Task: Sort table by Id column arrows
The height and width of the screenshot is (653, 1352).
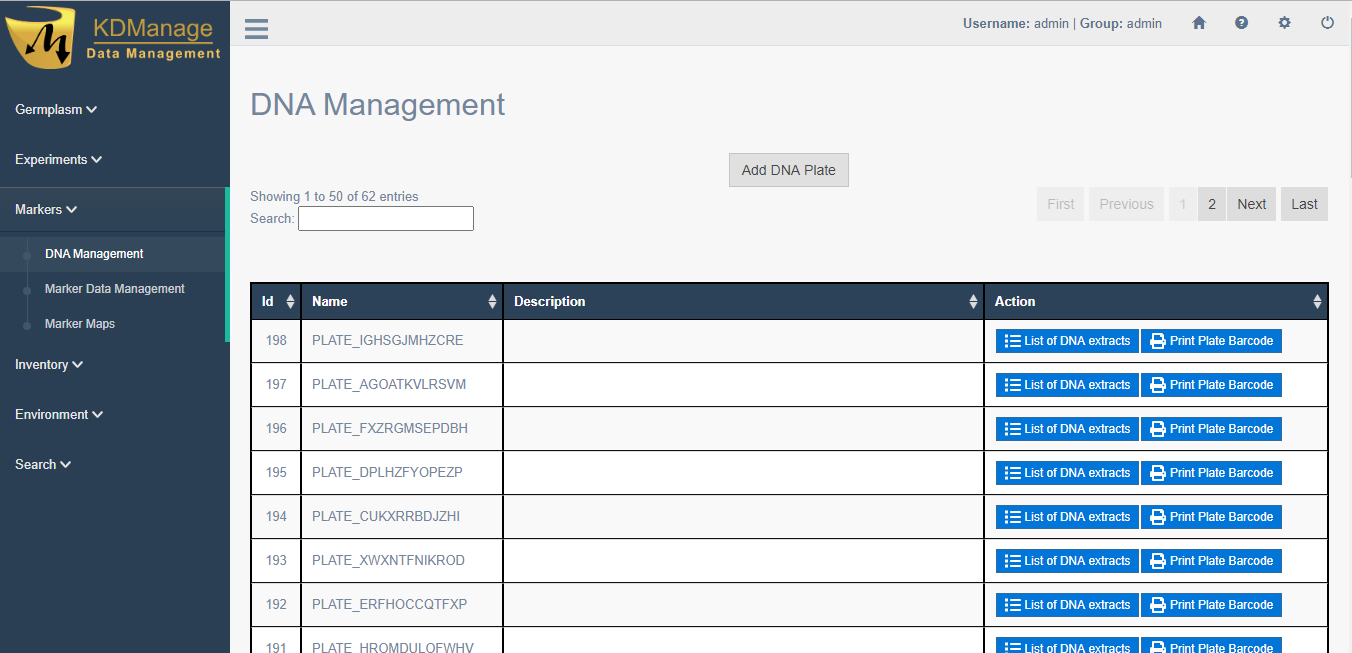Action: click(x=290, y=301)
